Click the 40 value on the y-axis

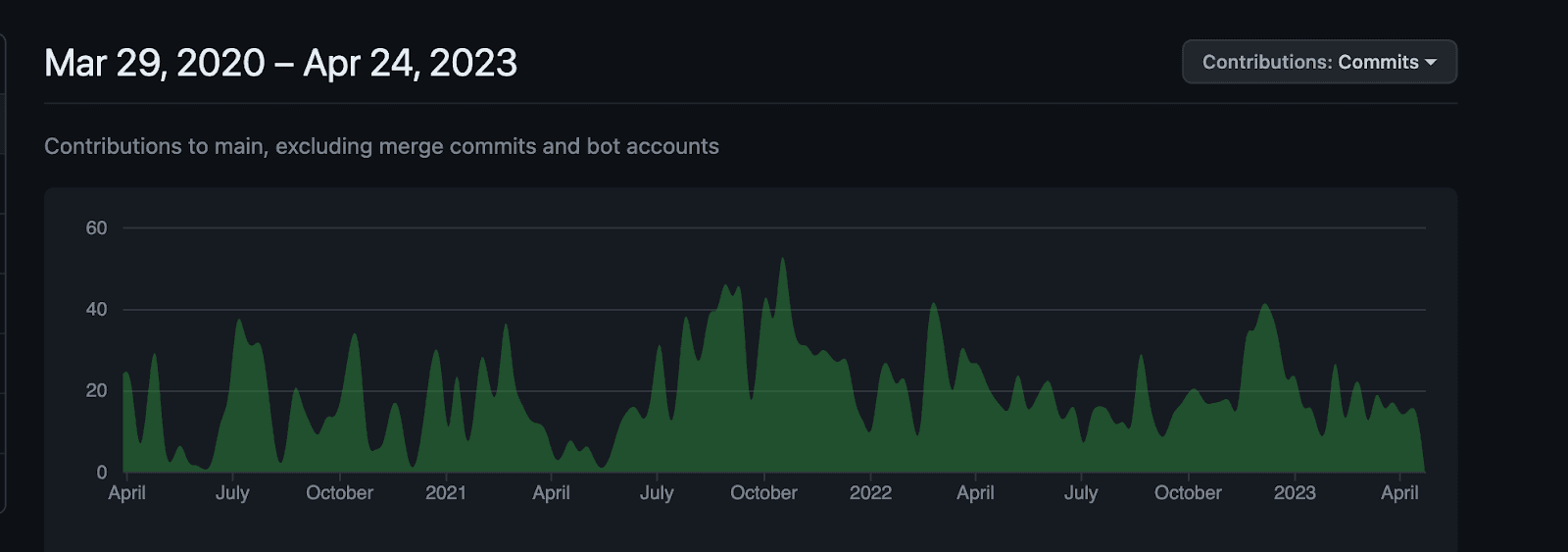(96, 309)
